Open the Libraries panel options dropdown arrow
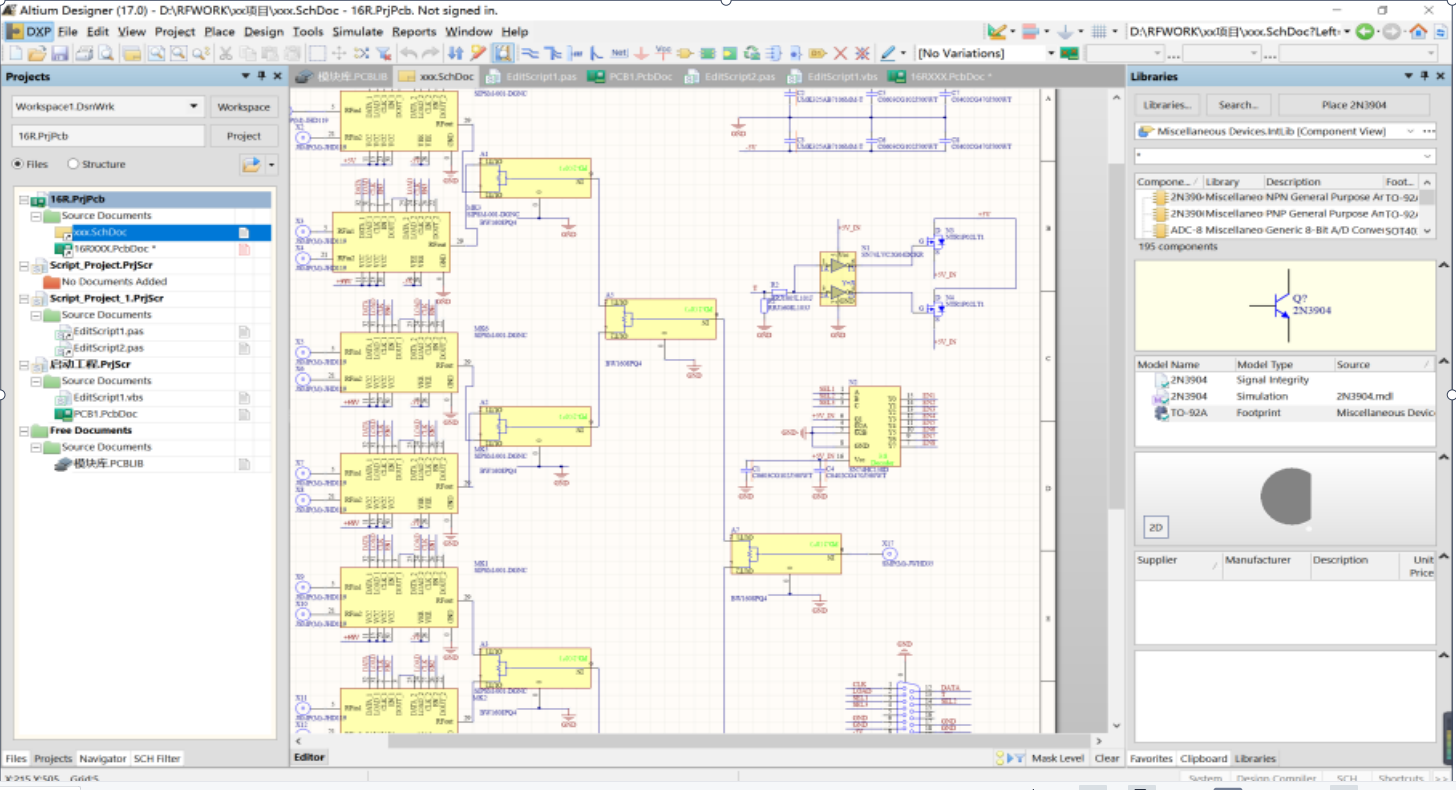Viewport: 1456px width, 790px height. [1409, 77]
